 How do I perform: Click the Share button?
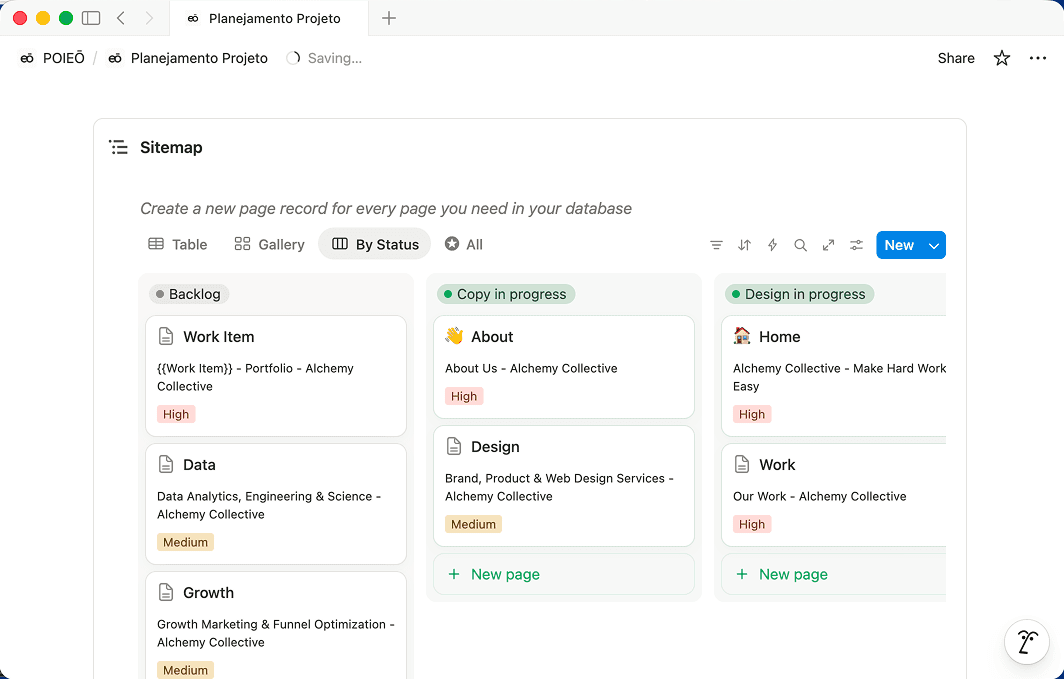(956, 58)
